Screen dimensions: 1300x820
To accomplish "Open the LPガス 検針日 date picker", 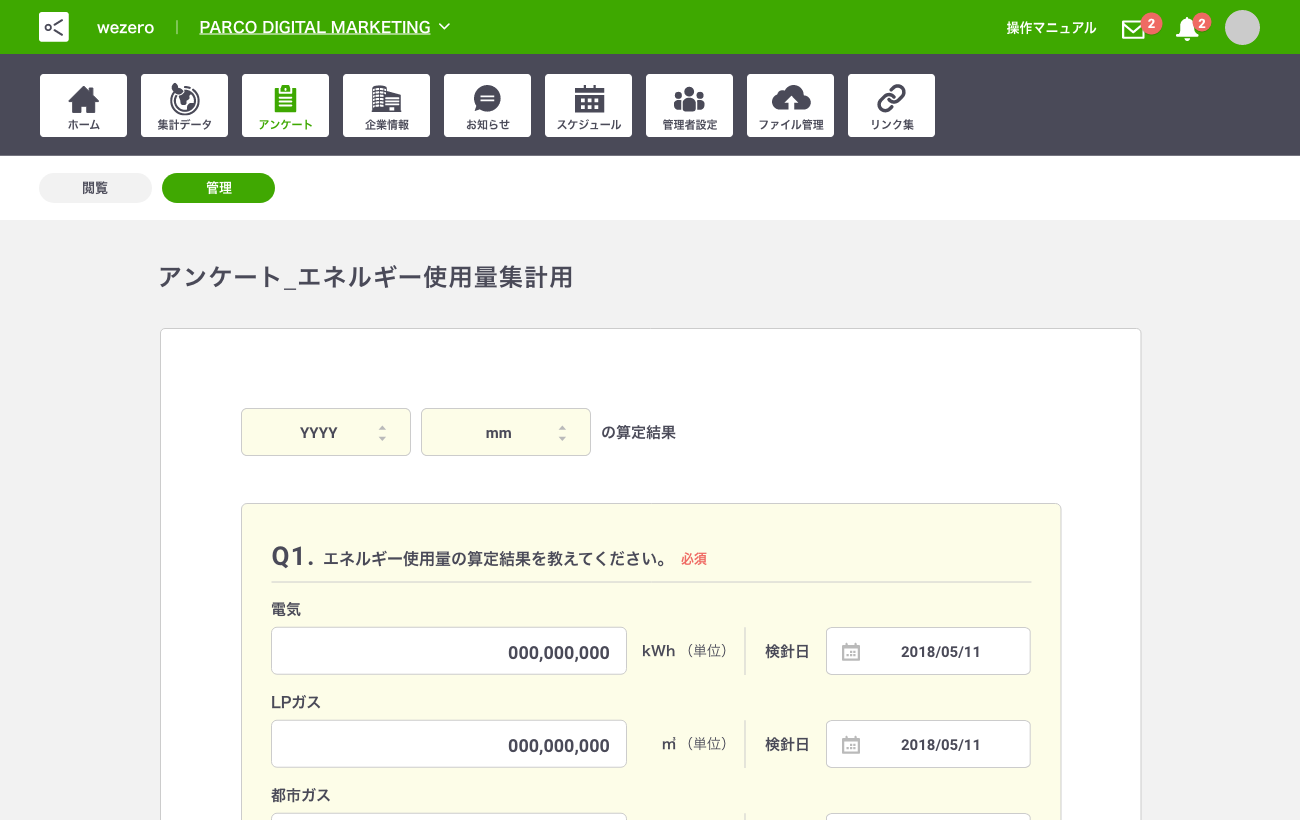I will 928,744.
